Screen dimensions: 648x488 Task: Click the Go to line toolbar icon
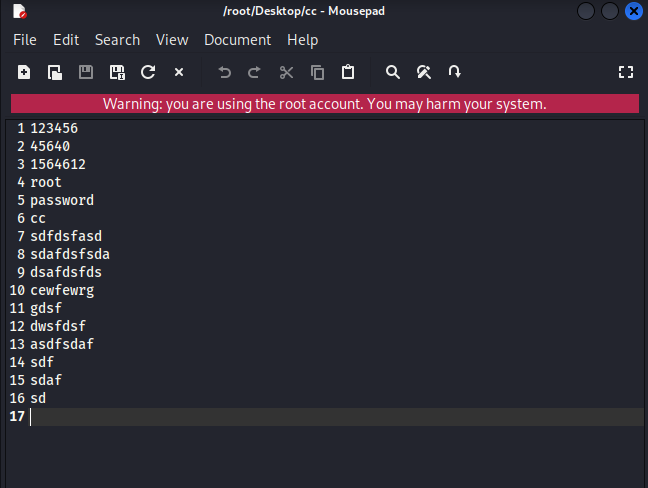[x=454, y=72]
